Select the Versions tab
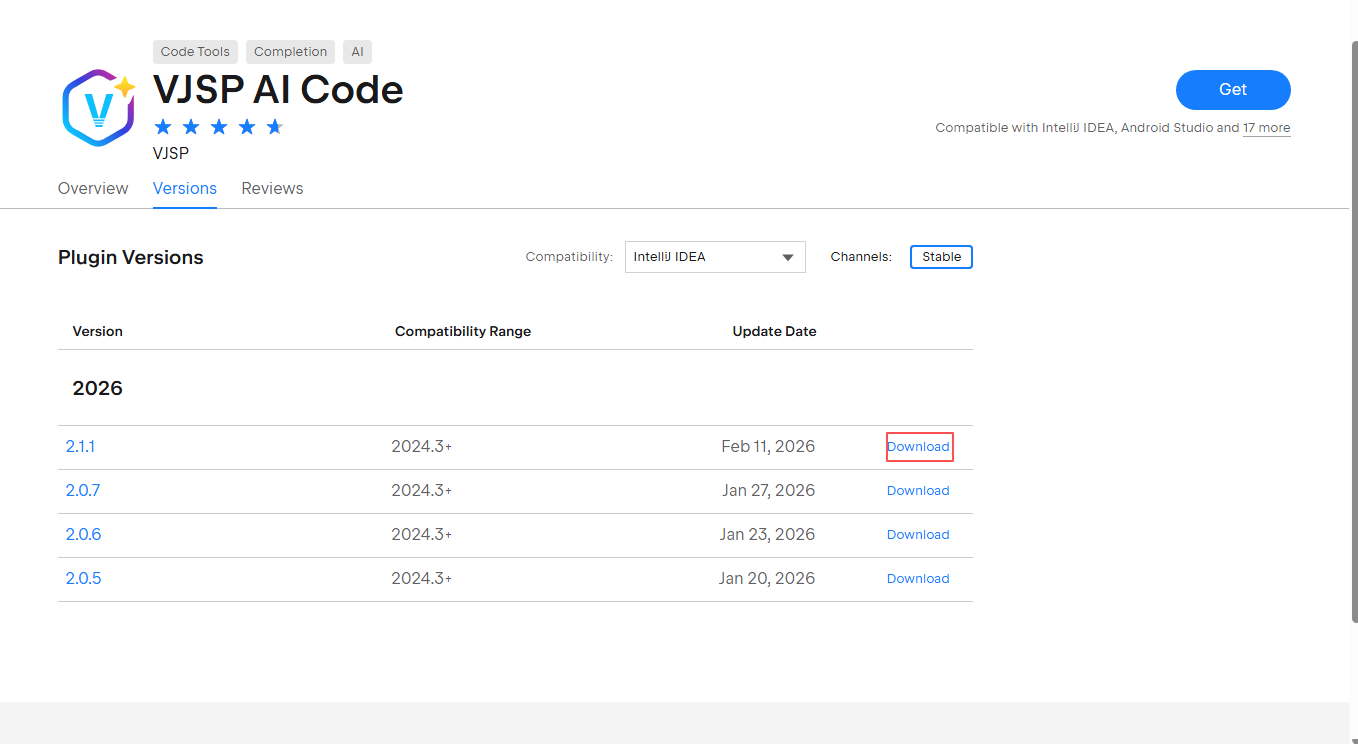 pyautogui.click(x=185, y=188)
